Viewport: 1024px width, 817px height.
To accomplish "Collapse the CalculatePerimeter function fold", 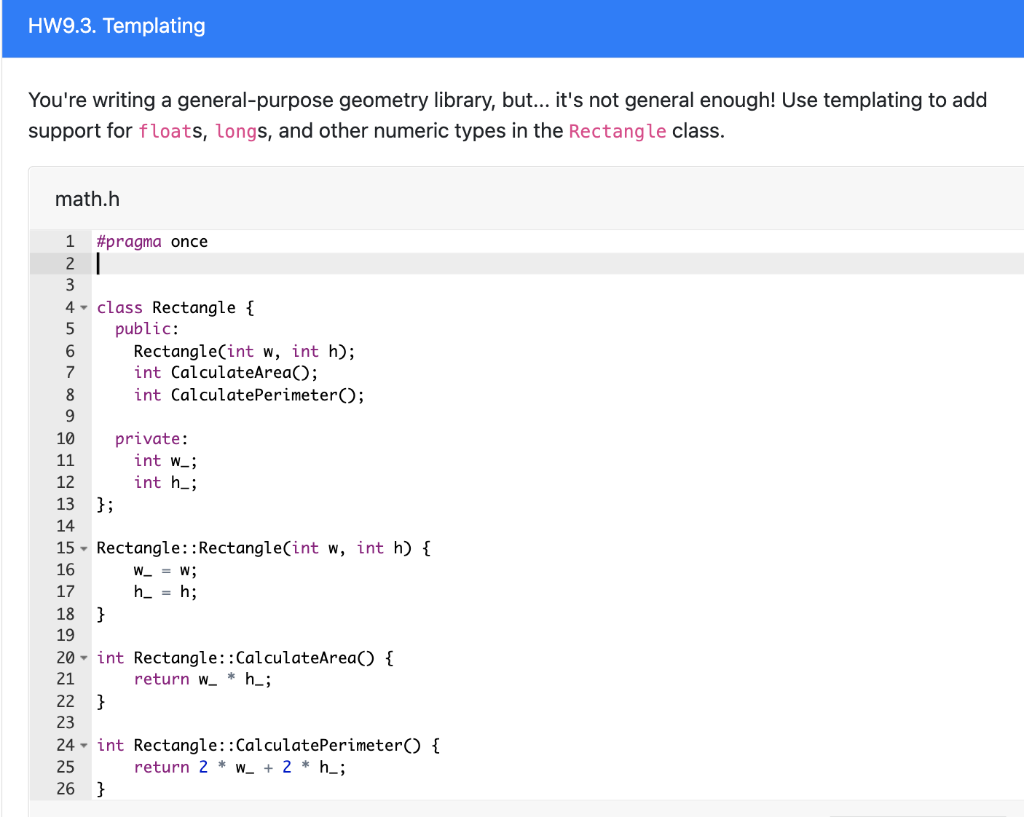I will tap(83, 745).
